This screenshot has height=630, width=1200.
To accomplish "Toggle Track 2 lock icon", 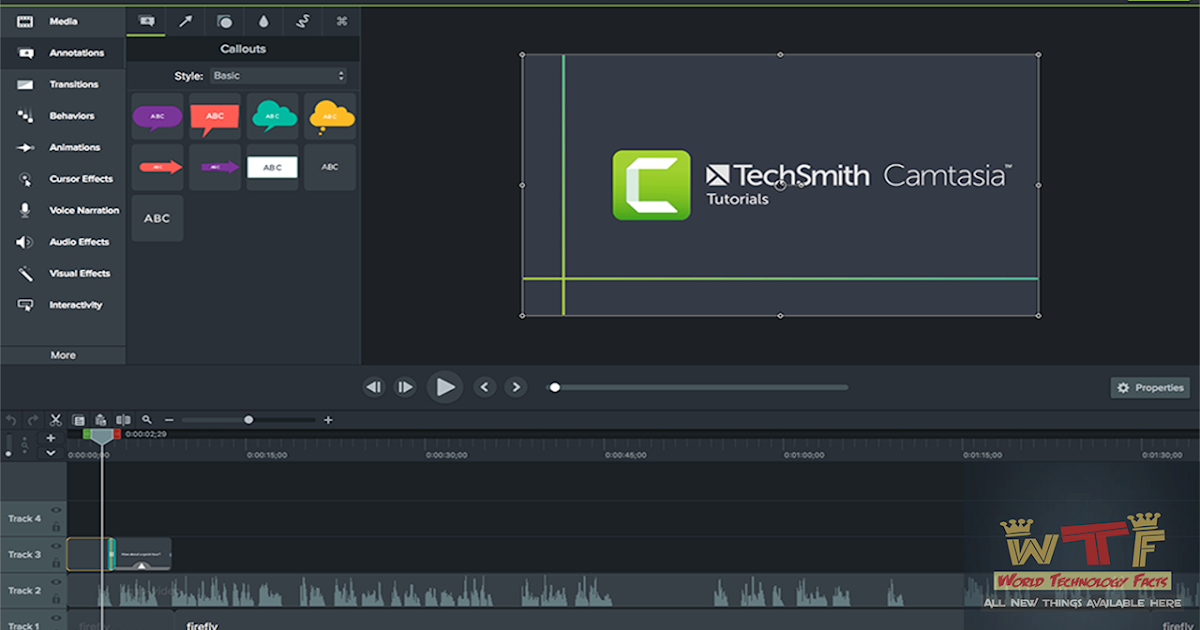I will click(x=56, y=598).
